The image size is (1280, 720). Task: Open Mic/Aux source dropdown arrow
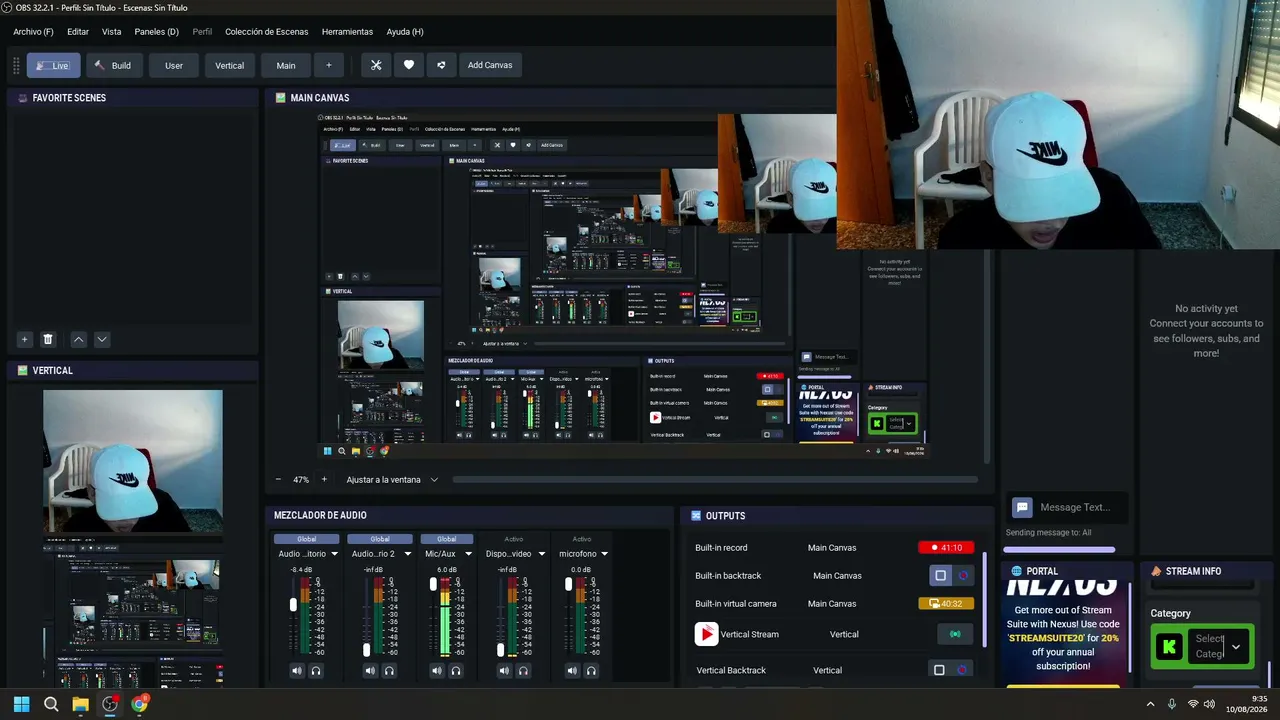467,554
